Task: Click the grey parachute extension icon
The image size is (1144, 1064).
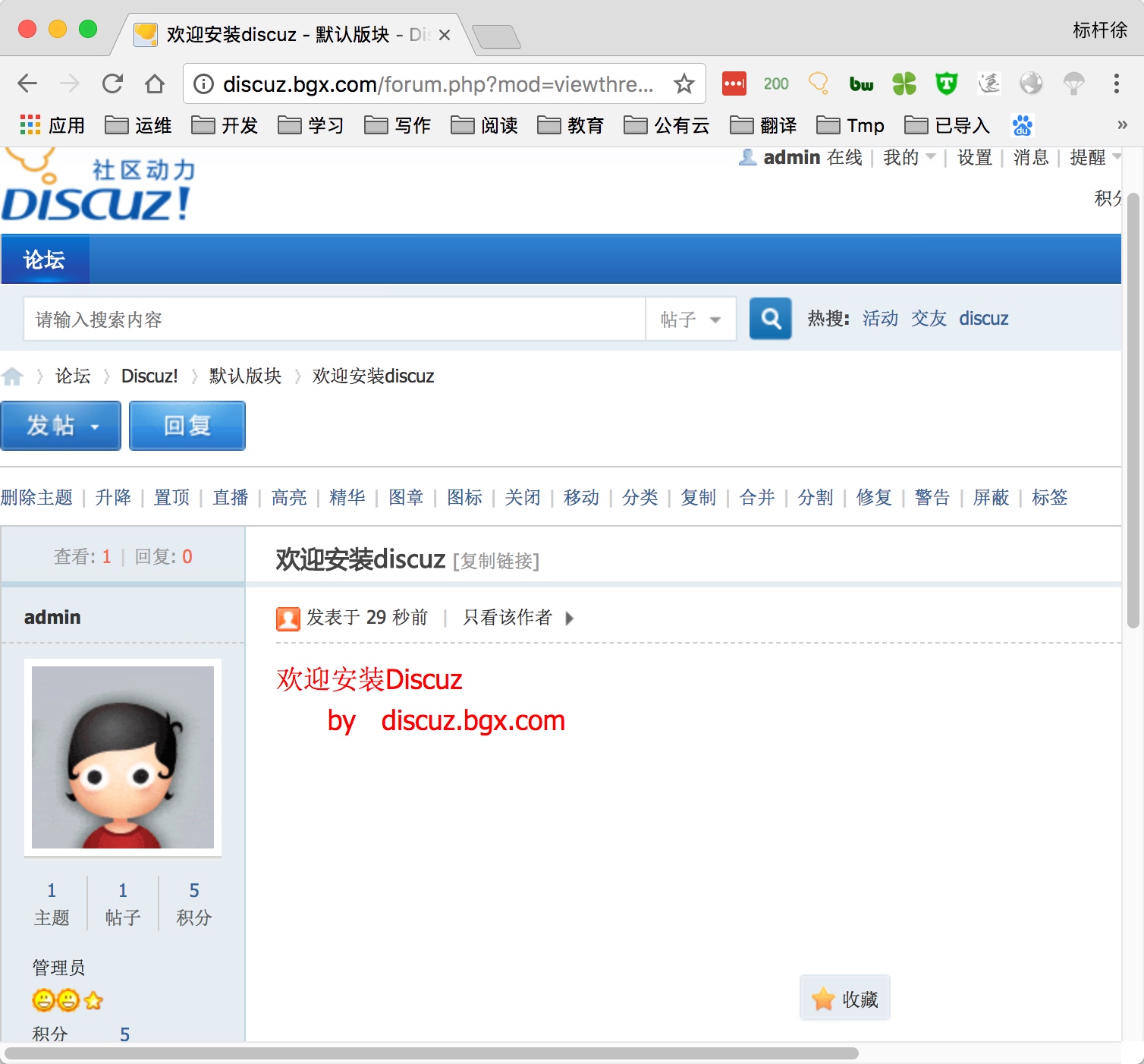Action: [x=1073, y=83]
